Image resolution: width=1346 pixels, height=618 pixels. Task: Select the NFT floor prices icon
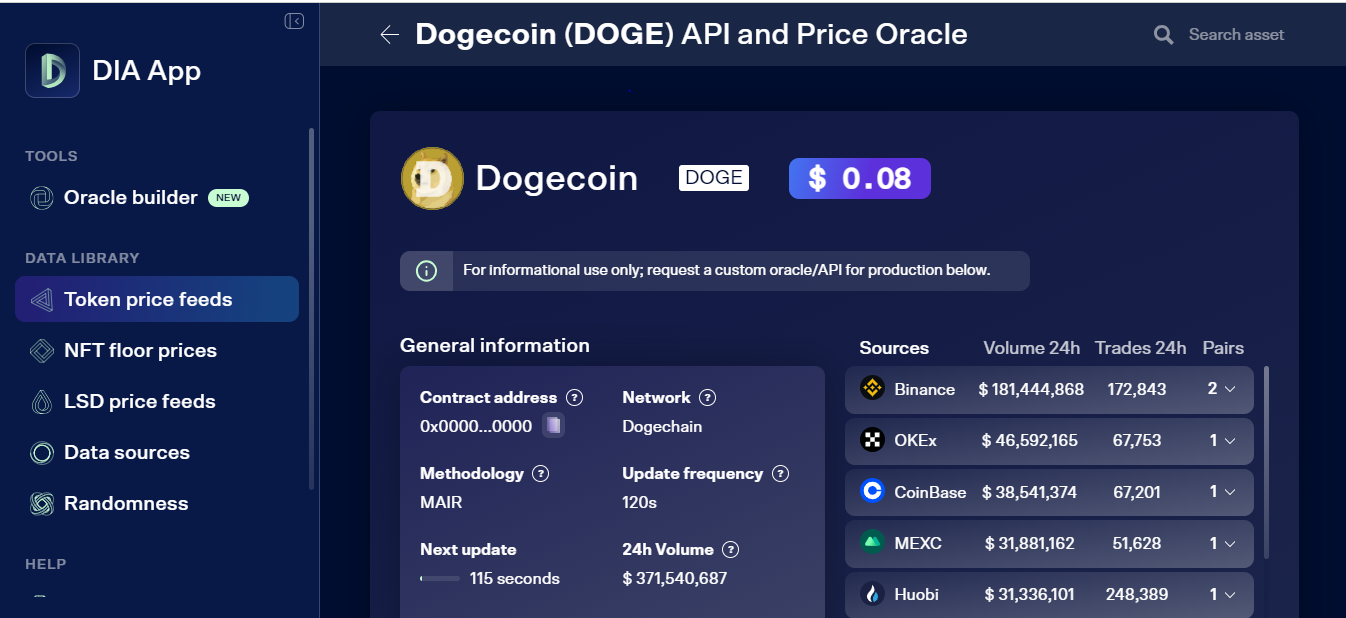[x=40, y=350]
